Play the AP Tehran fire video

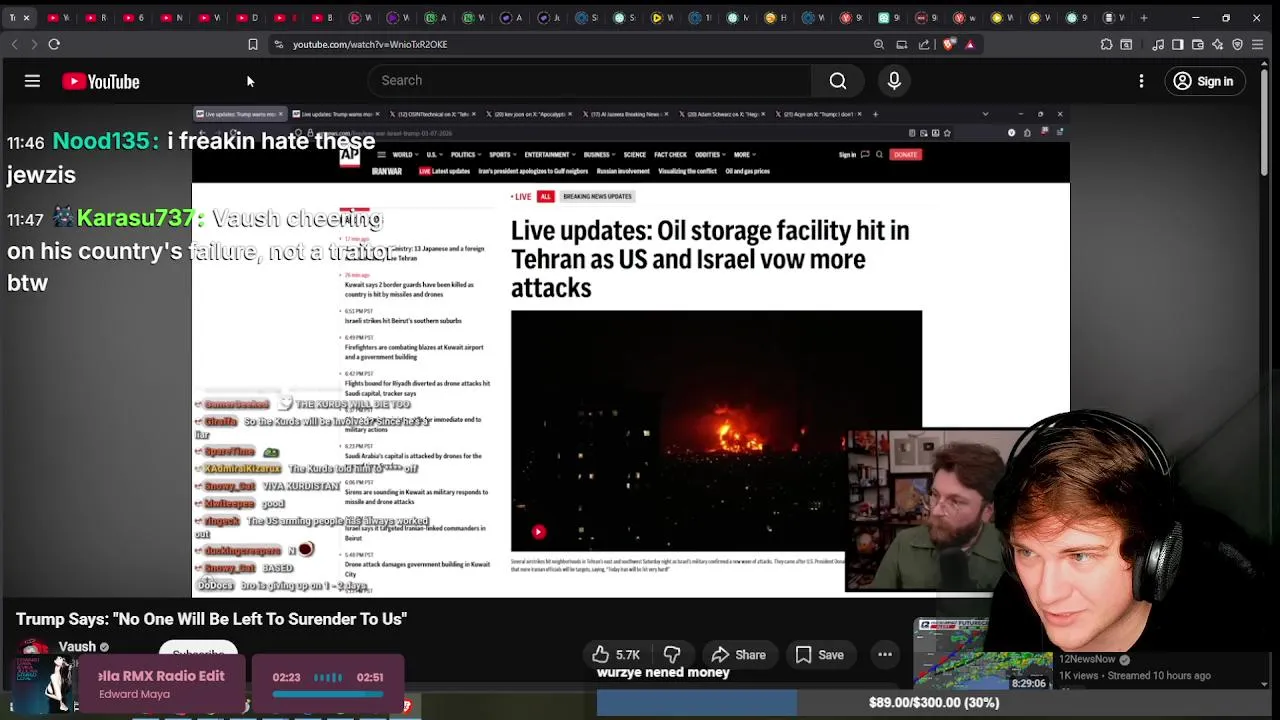tap(538, 532)
